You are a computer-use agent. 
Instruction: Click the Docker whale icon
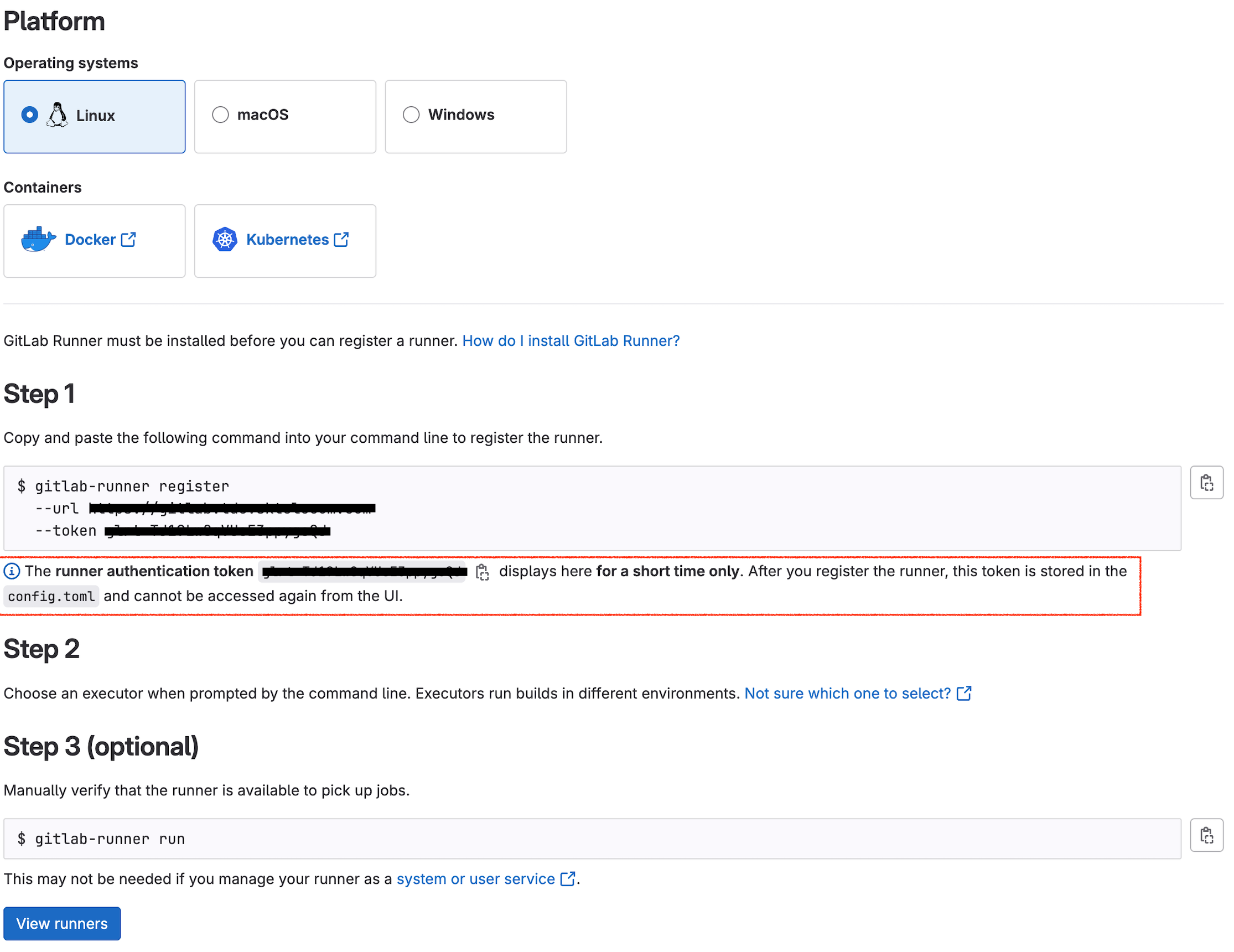pos(38,240)
